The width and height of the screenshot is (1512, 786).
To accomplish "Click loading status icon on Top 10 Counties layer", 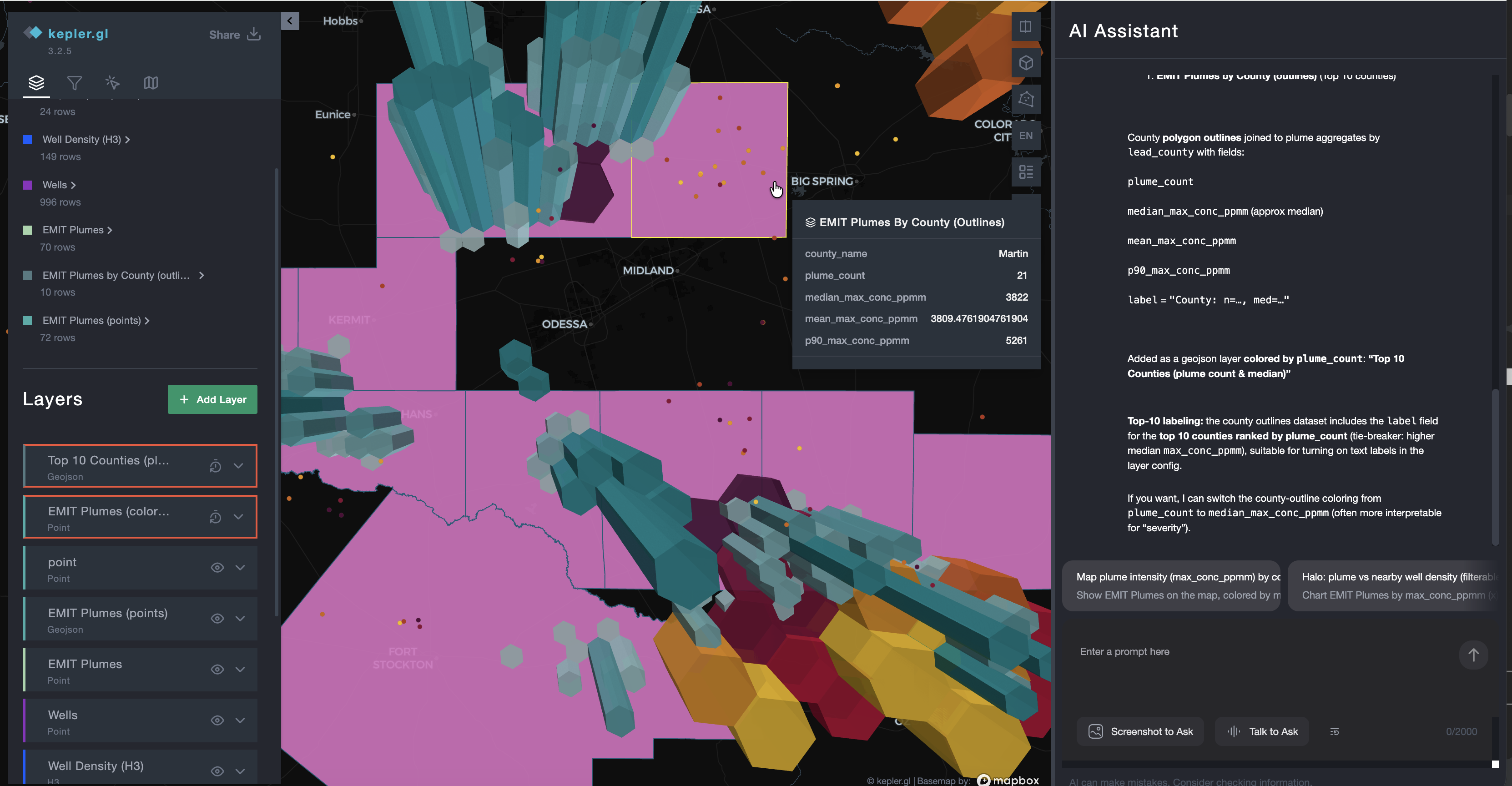I will tap(216, 466).
